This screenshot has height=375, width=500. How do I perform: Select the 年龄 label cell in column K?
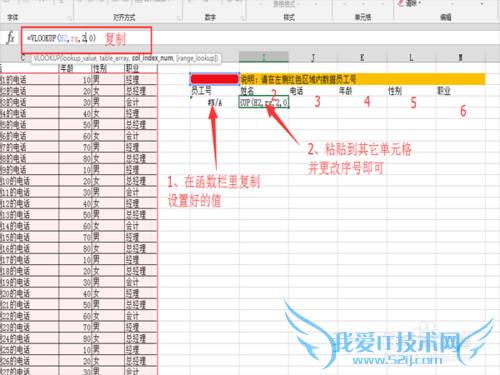coord(362,90)
